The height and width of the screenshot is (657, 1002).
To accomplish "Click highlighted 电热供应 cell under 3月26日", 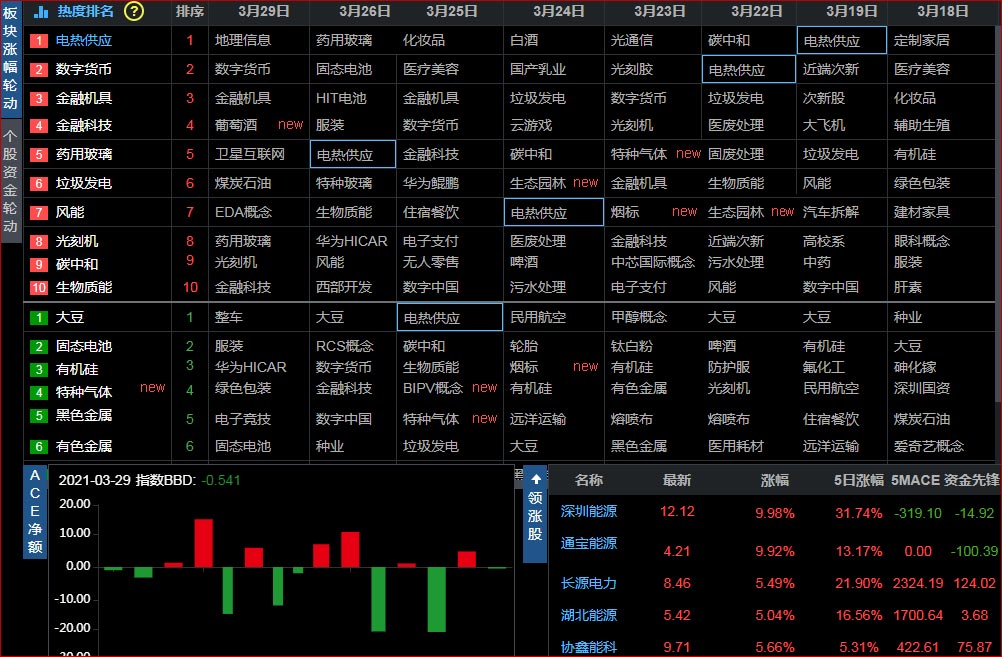I will (x=353, y=155).
